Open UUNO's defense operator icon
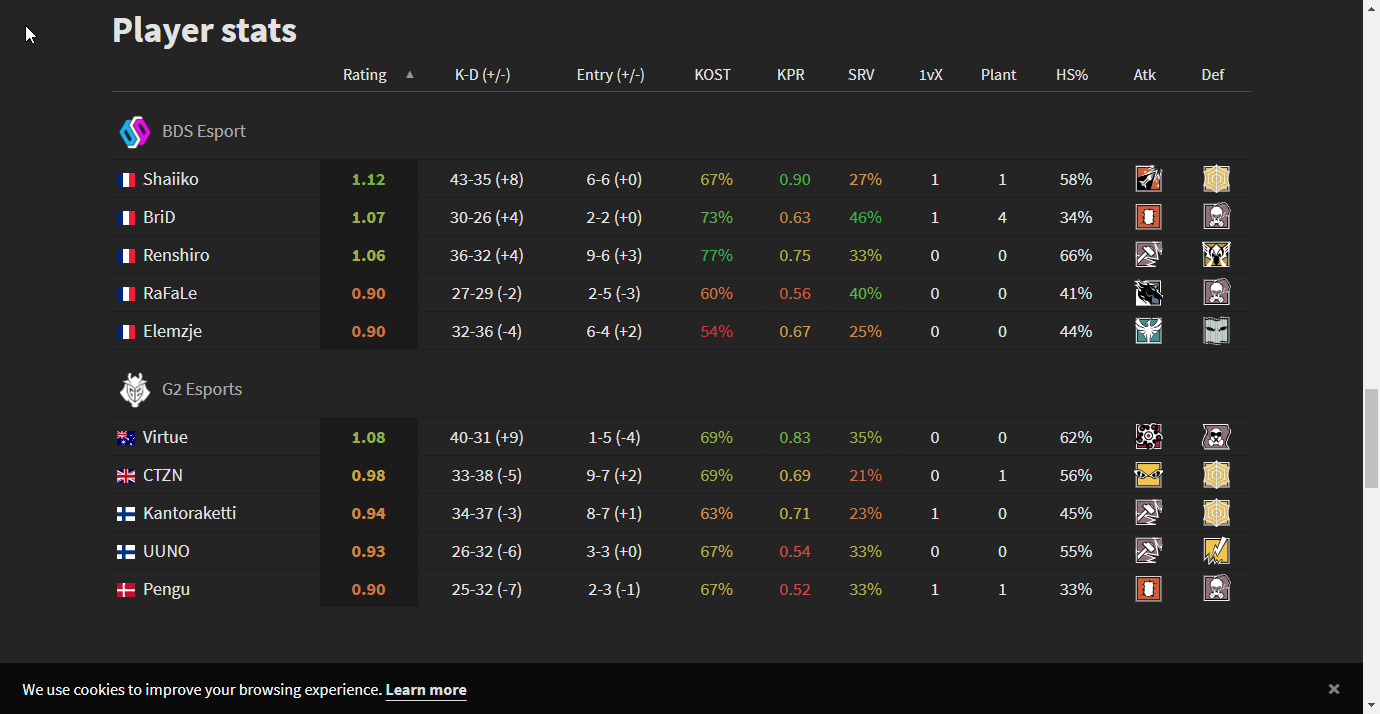Viewport: 1380px width, 714px height. 1216,551
